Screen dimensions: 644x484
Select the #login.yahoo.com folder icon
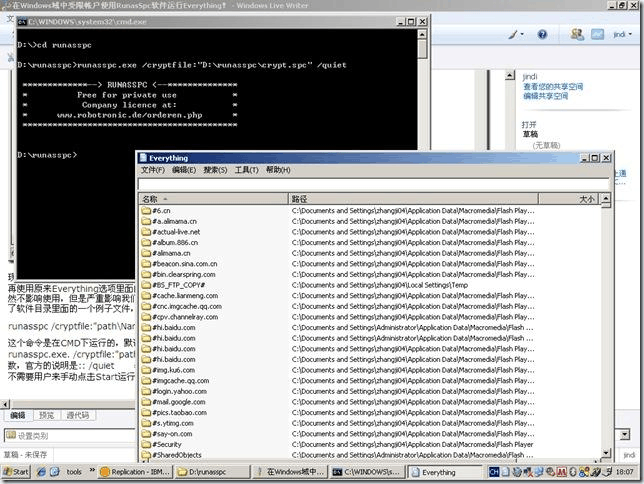[146, 392]
